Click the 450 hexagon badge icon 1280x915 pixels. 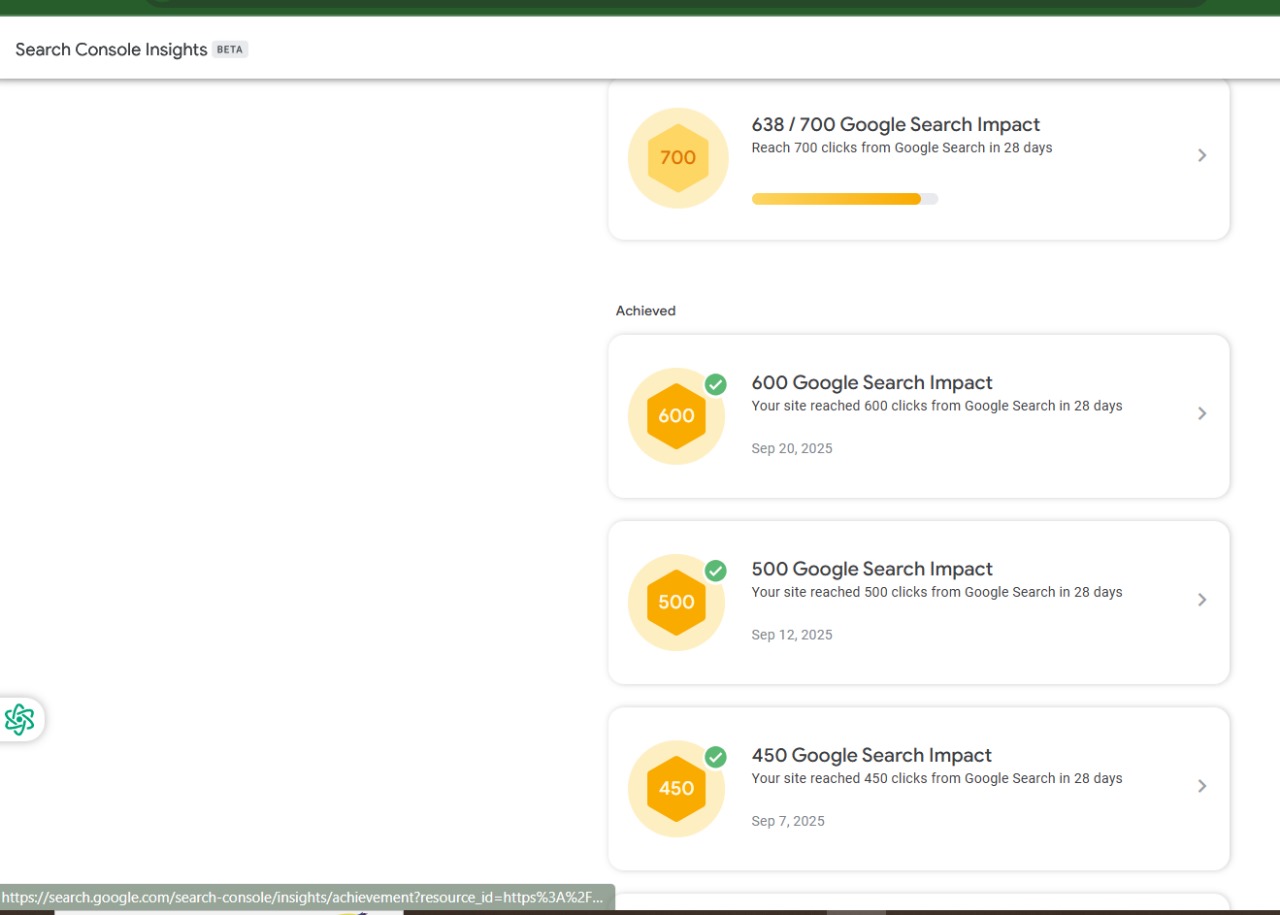click(x=677, y=788)
